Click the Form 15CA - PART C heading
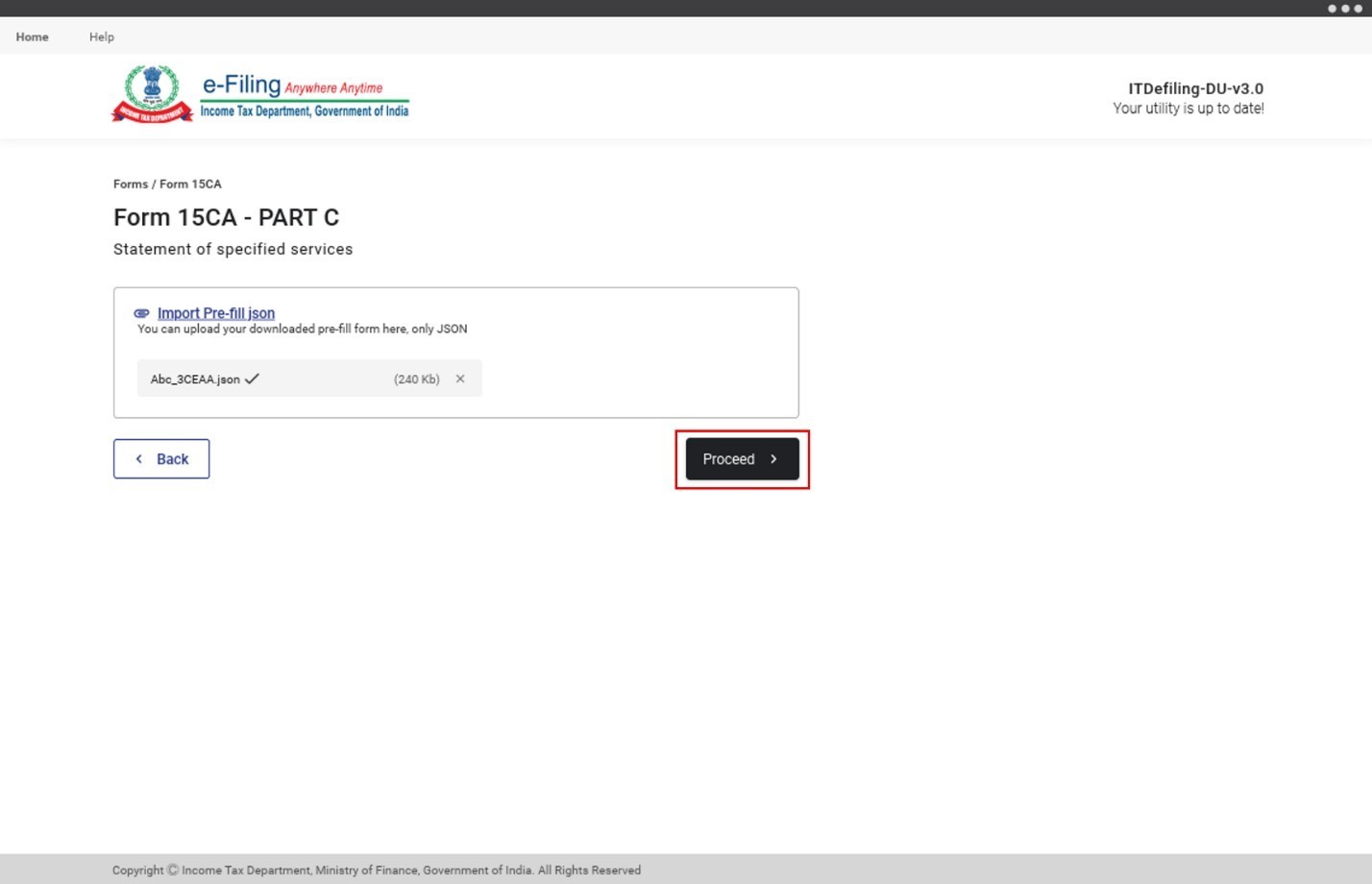This screenshot has width=1372, height=884. pyautogui.click(x=226, y=217)
